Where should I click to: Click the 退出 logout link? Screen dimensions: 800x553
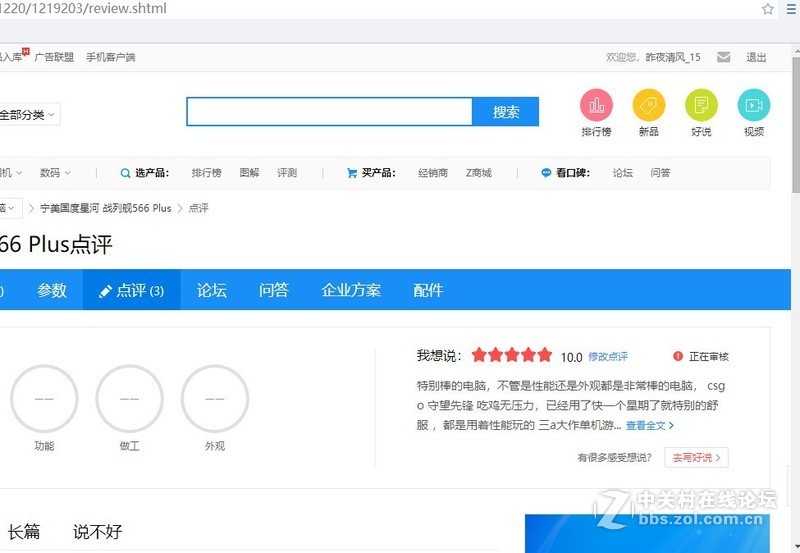pyautogui.click(x=756, y=57)
